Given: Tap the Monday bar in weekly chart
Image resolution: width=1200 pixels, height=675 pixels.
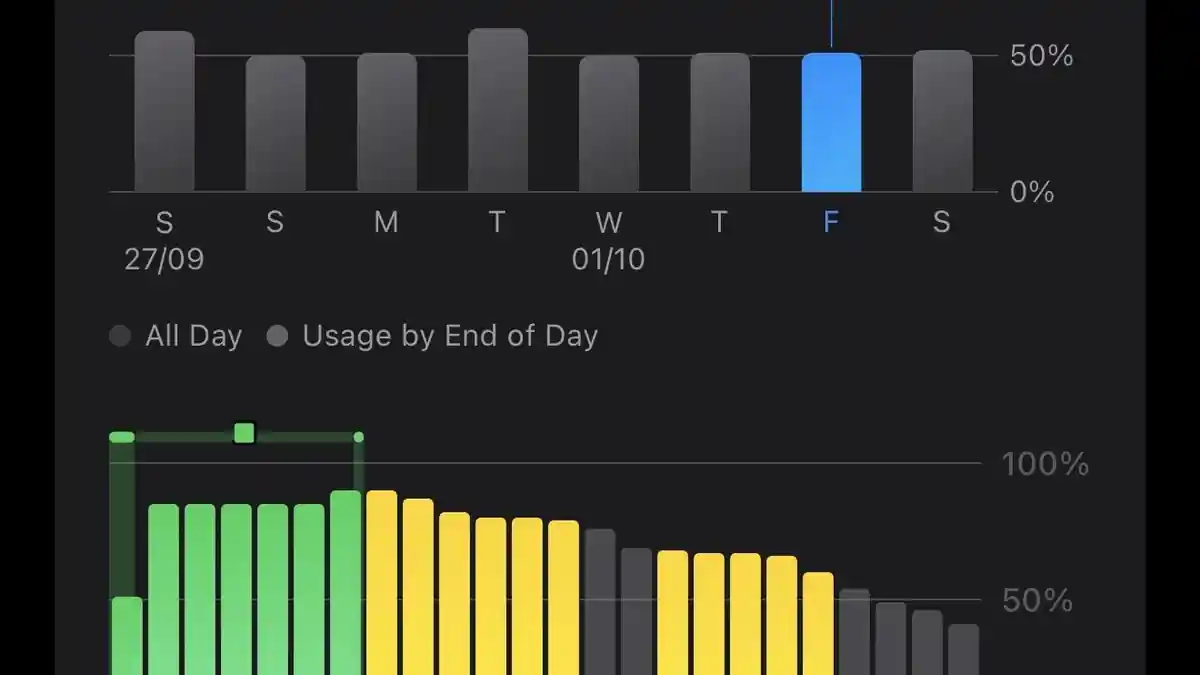Looking at the screenshot, I should pos(387,122).
